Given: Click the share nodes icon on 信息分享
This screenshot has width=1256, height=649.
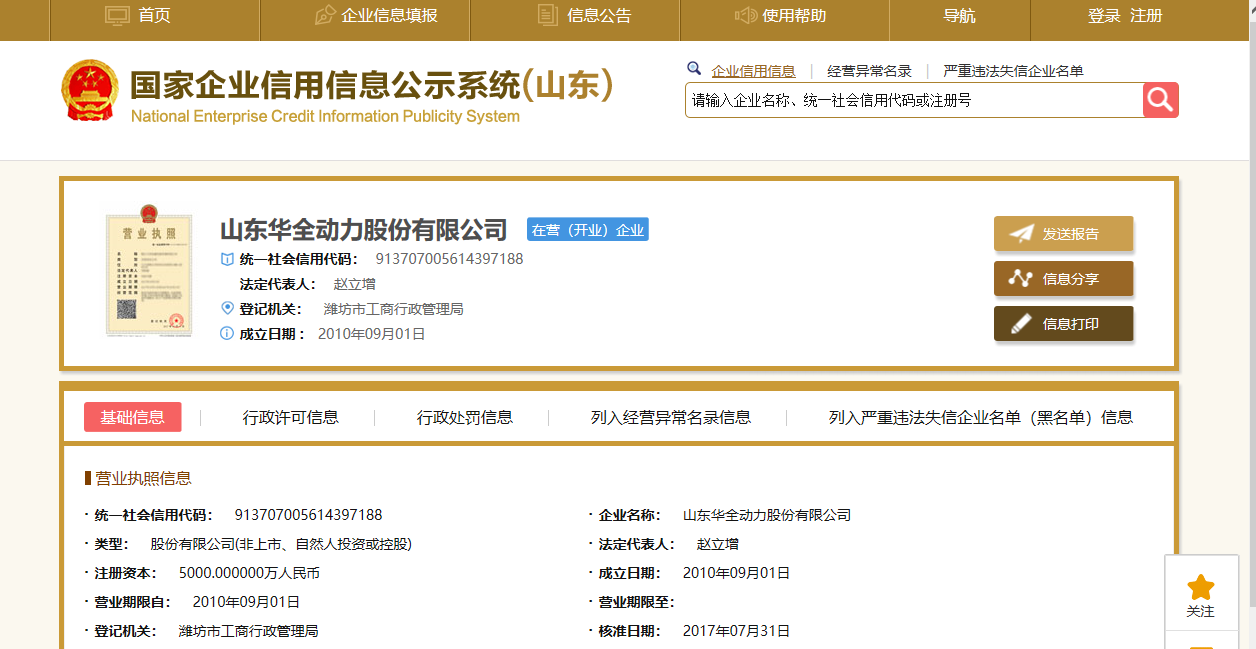Looking at the screenshot, I should [x=1021, y=279].
